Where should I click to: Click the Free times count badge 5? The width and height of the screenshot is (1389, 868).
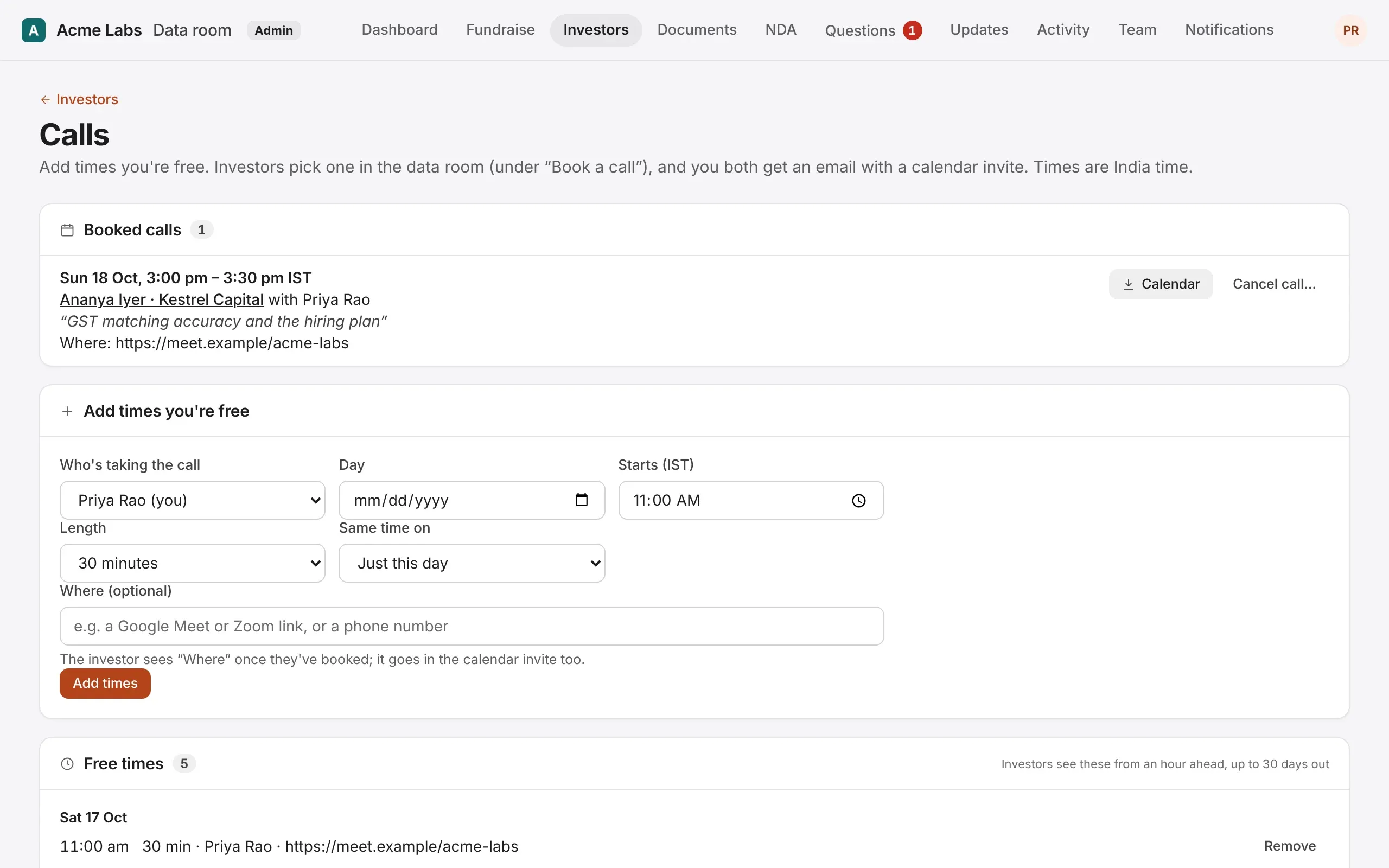point(184,763)
